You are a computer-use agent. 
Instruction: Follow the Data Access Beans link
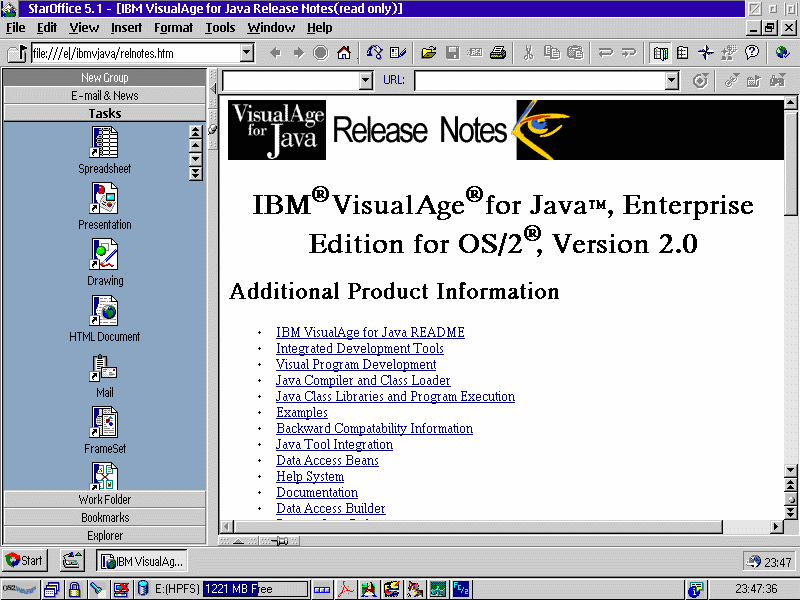(x=327, y=461)
